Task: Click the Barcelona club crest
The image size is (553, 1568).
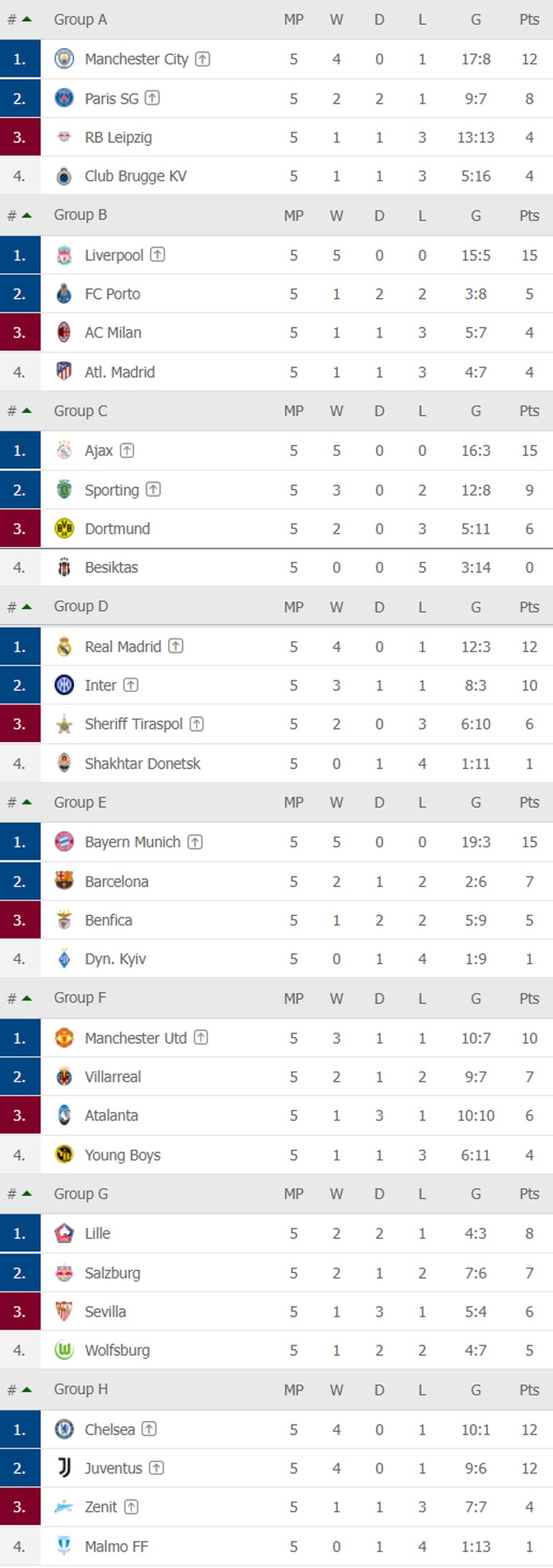Action: point(64,881)
